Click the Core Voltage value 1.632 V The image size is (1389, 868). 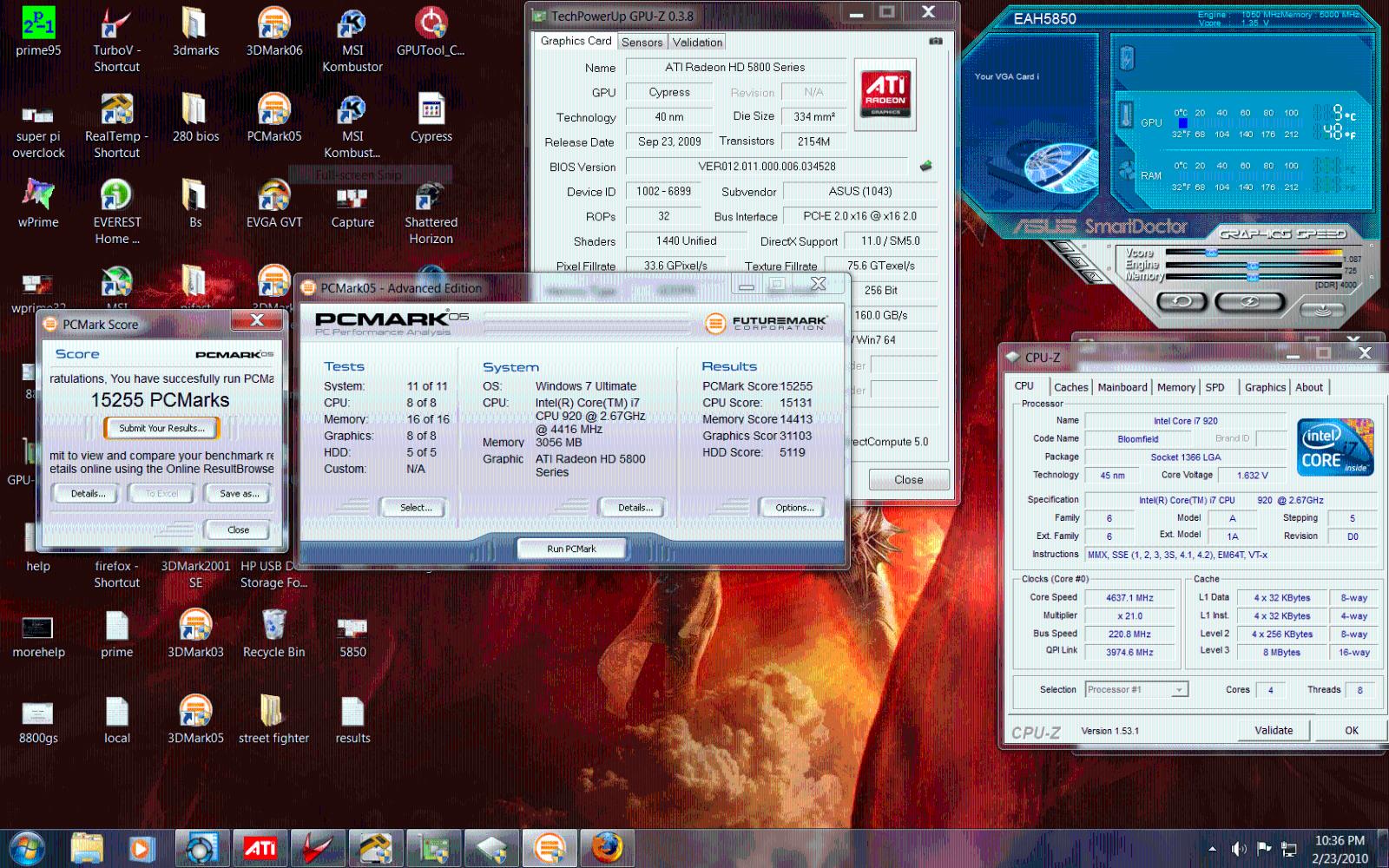click(x=1252, y=475)
